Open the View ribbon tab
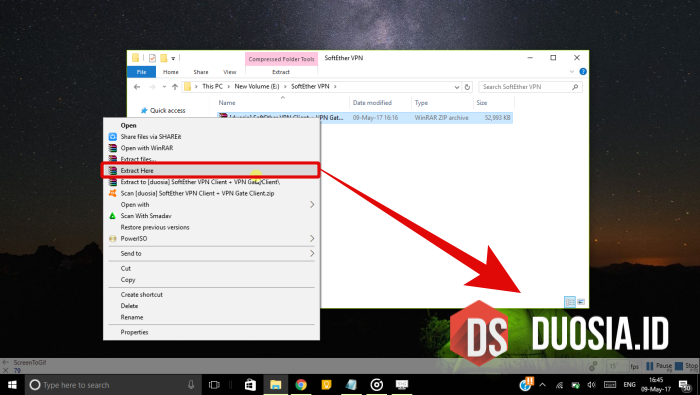 (229, 72)
